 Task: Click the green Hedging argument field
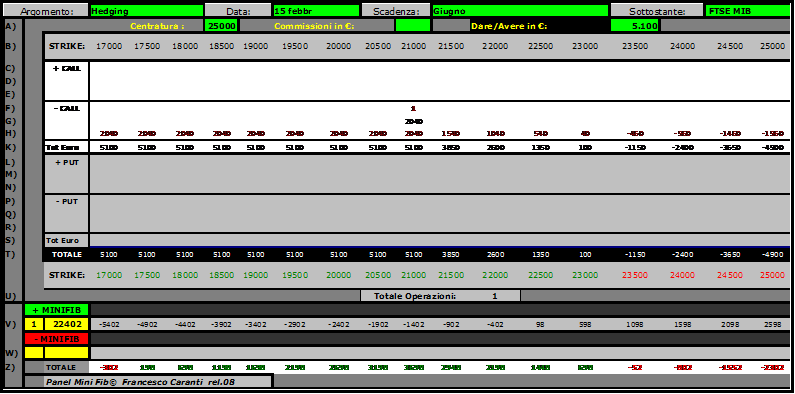coord(146,11)
